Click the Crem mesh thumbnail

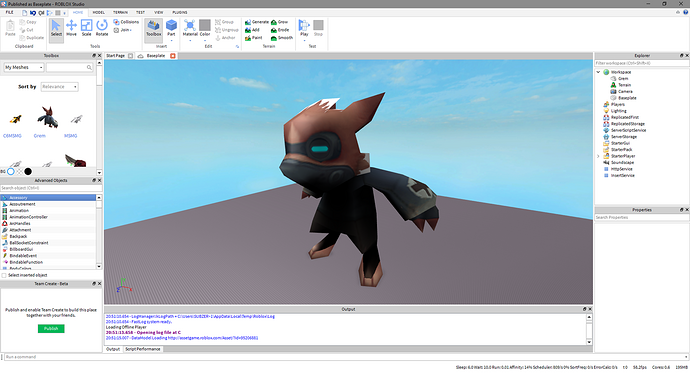(x=48, y=117)
